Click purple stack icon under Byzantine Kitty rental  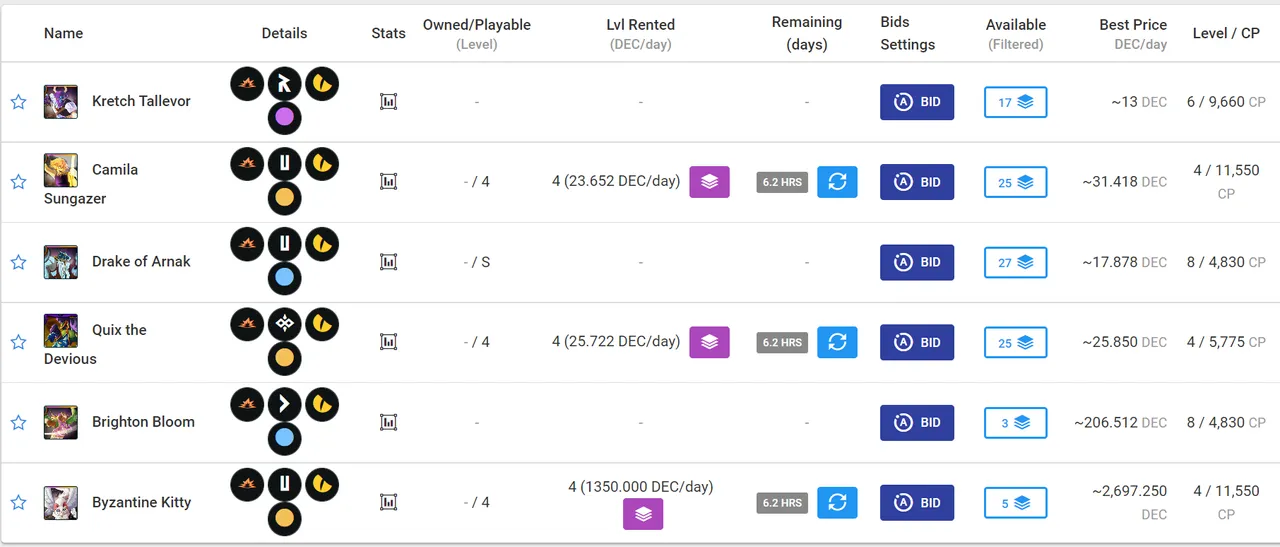(x=643, y=514)
